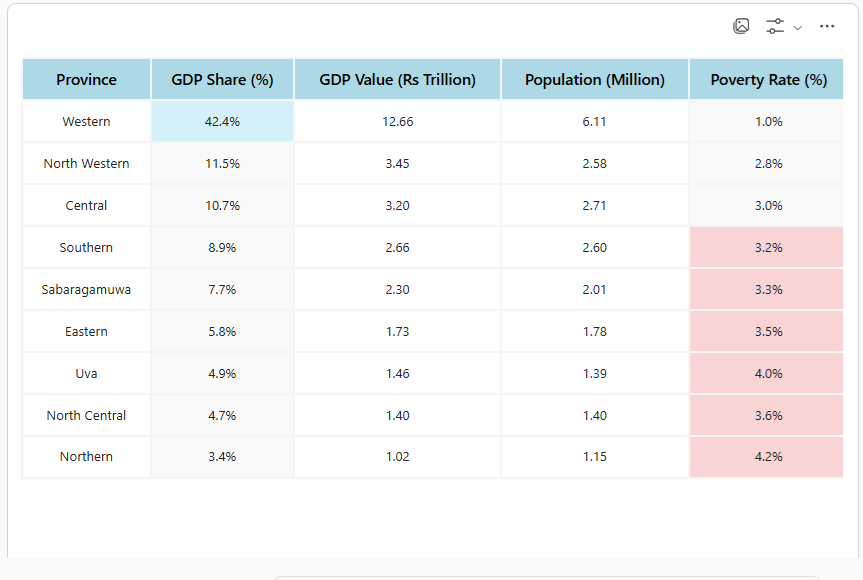
Task: Select the Poverty Rate (%) column header
Action: [x=768, y=80]
